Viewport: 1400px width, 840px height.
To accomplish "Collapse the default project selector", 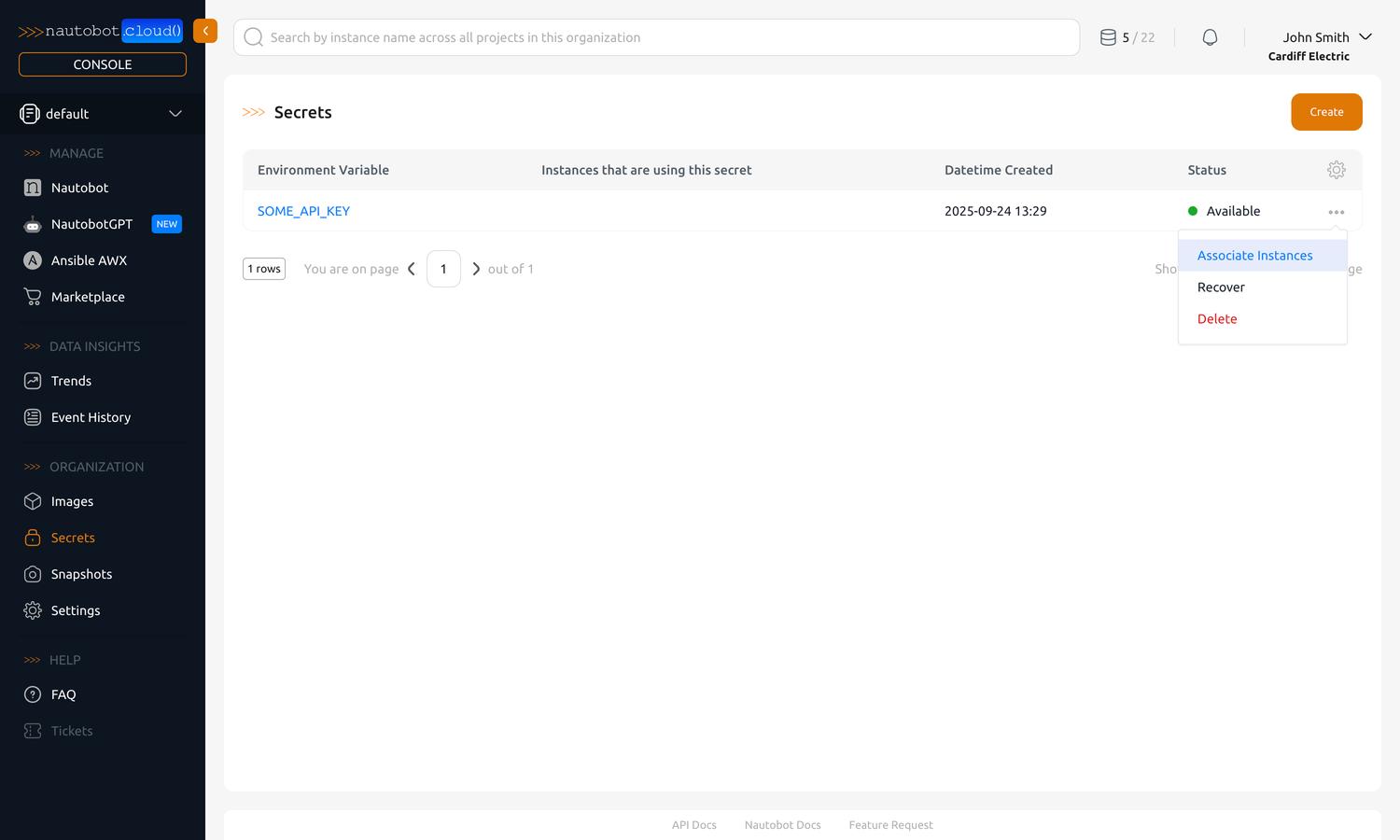I will (175, 113).
